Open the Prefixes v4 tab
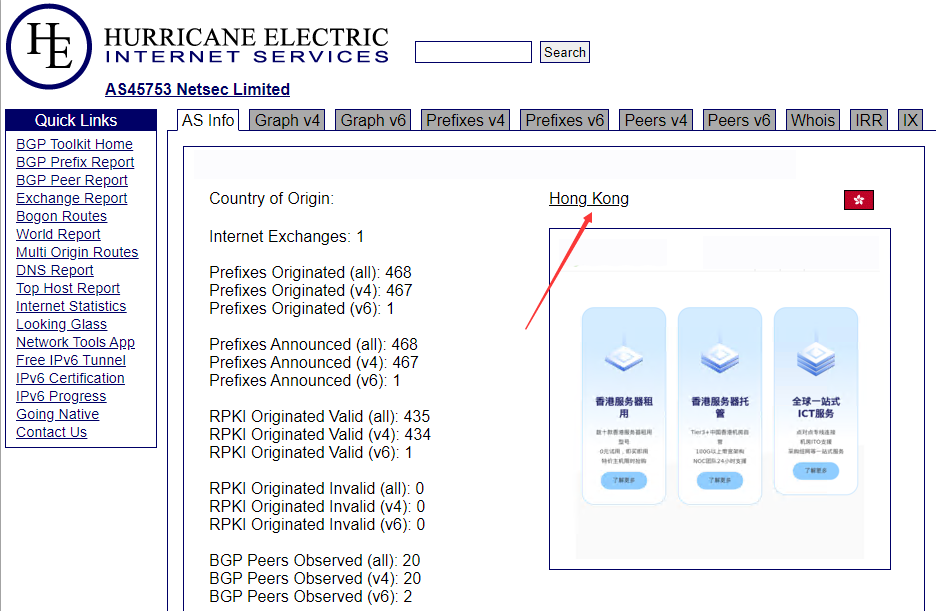This screenshot has height=611, width=936. tap(466, 120)
